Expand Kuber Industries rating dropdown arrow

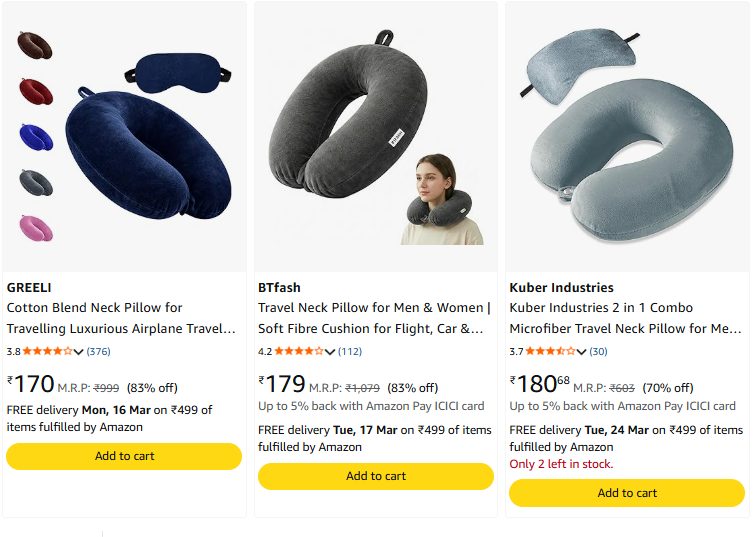582,352
